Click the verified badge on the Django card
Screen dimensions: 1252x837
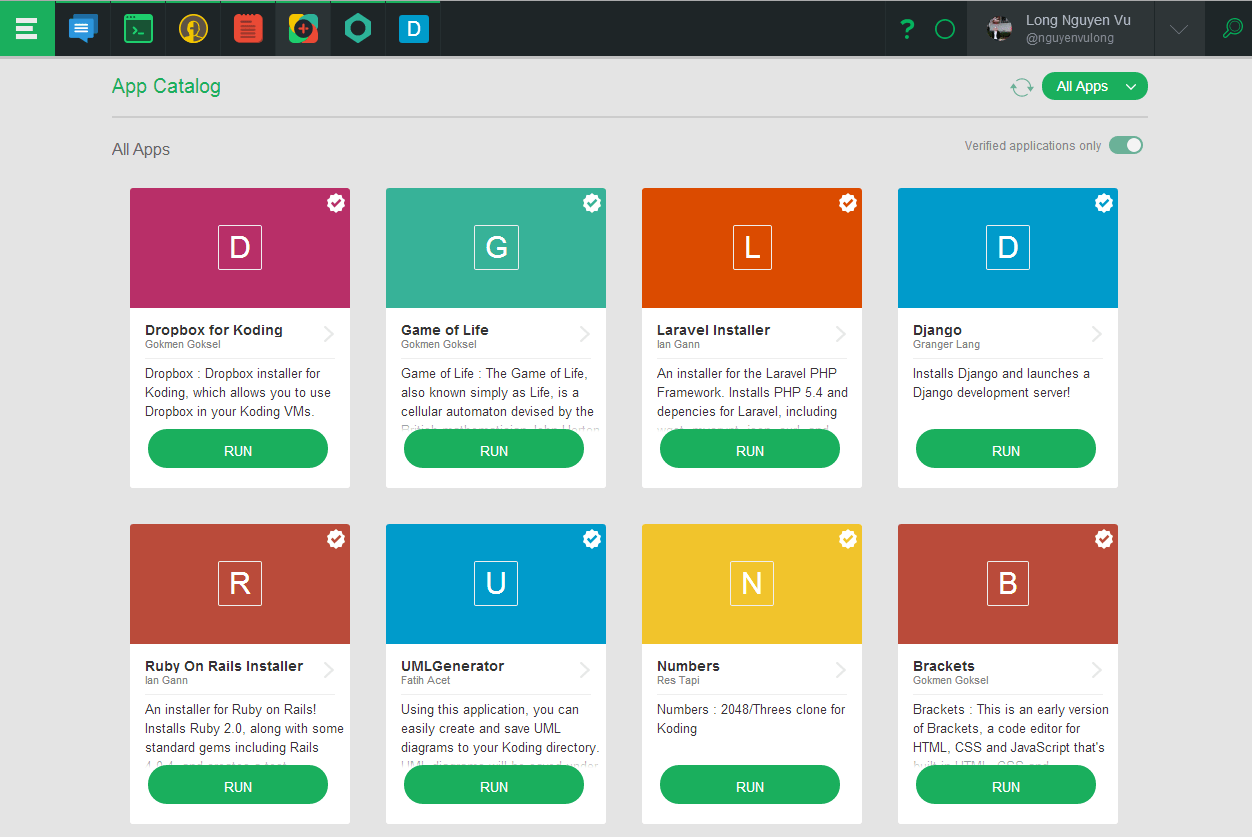click(x=1104, y=203)
